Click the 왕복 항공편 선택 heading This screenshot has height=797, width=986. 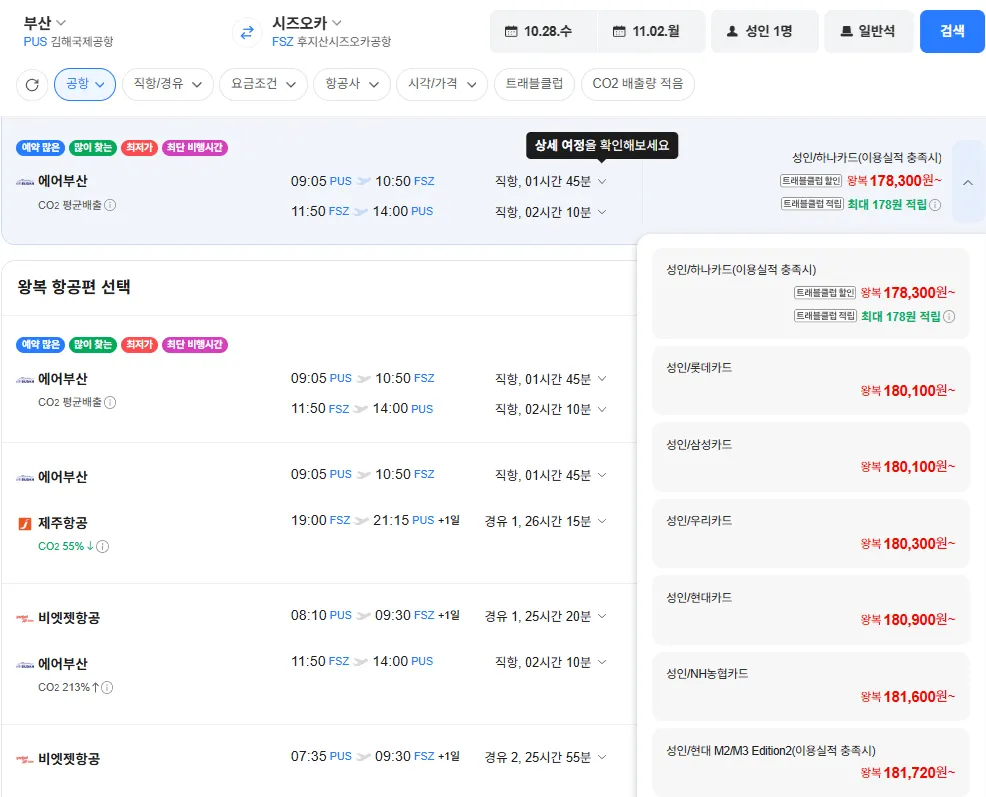(74, 287)
